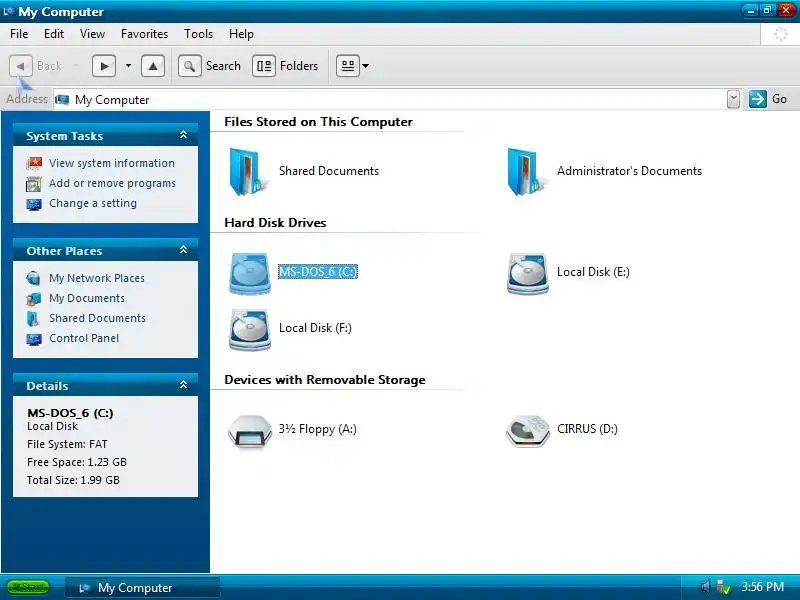The width and height of the screenshot is (800, 600).
Task: Click the Start button
Action: point(28,587)
